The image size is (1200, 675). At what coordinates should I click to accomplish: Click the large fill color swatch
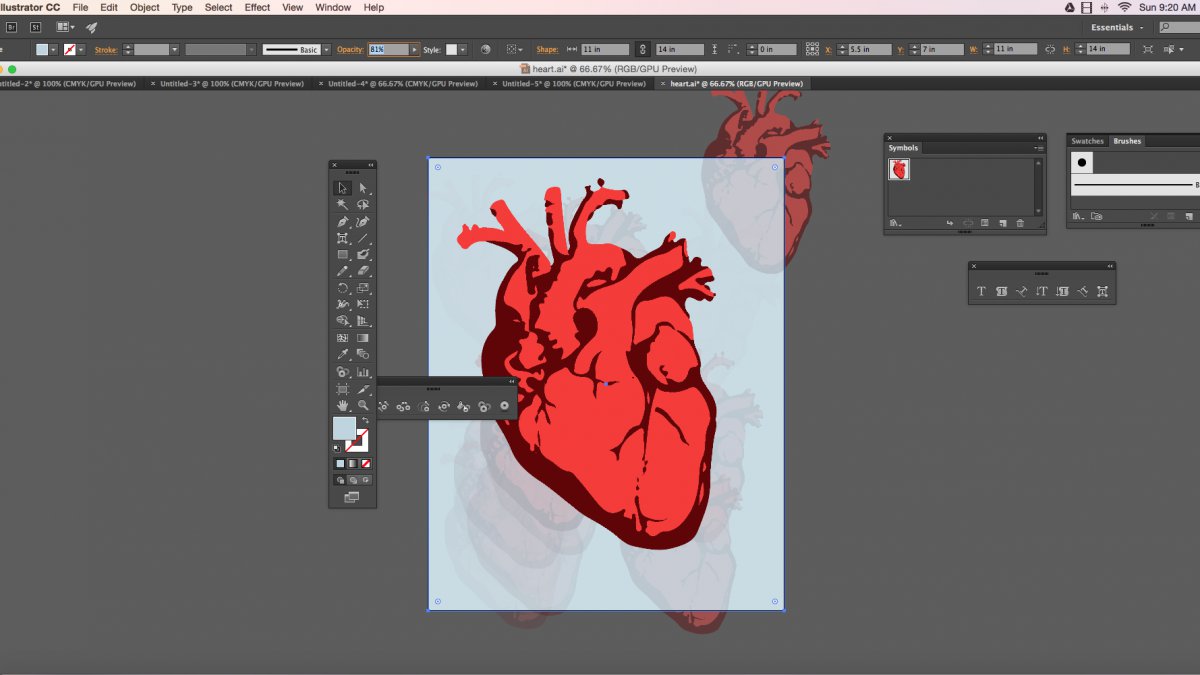[x=344, y=429]
